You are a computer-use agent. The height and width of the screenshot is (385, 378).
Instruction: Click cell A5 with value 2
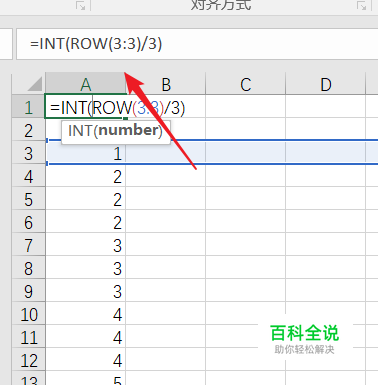(85, 199)
